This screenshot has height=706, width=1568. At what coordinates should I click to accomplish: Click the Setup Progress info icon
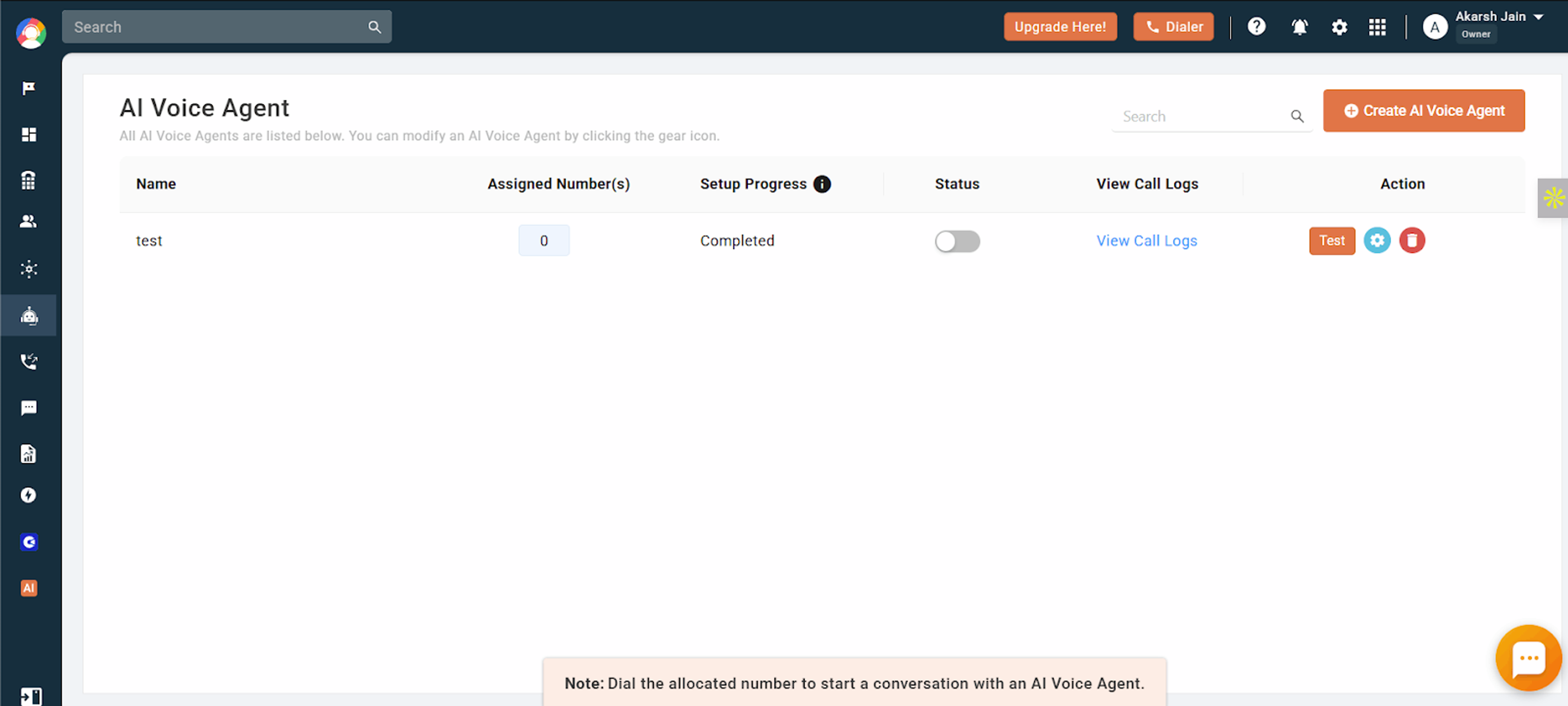(822, 184)
